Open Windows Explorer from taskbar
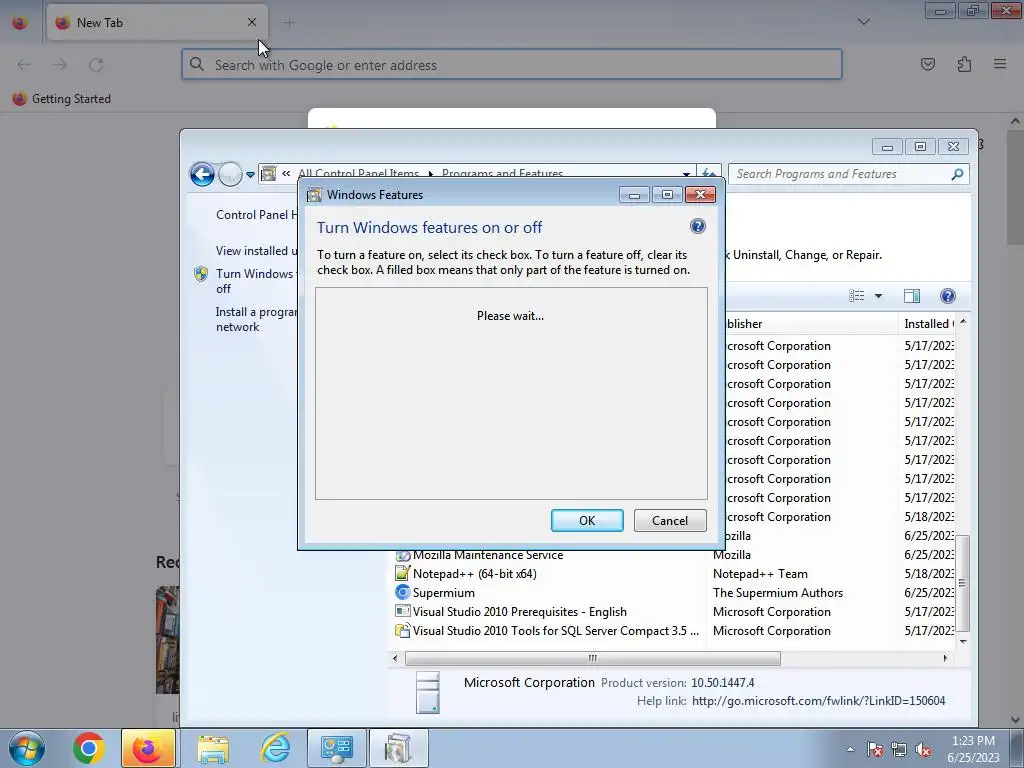The height and width of the screenshot is (768, 1024). (x=213, y=748)
